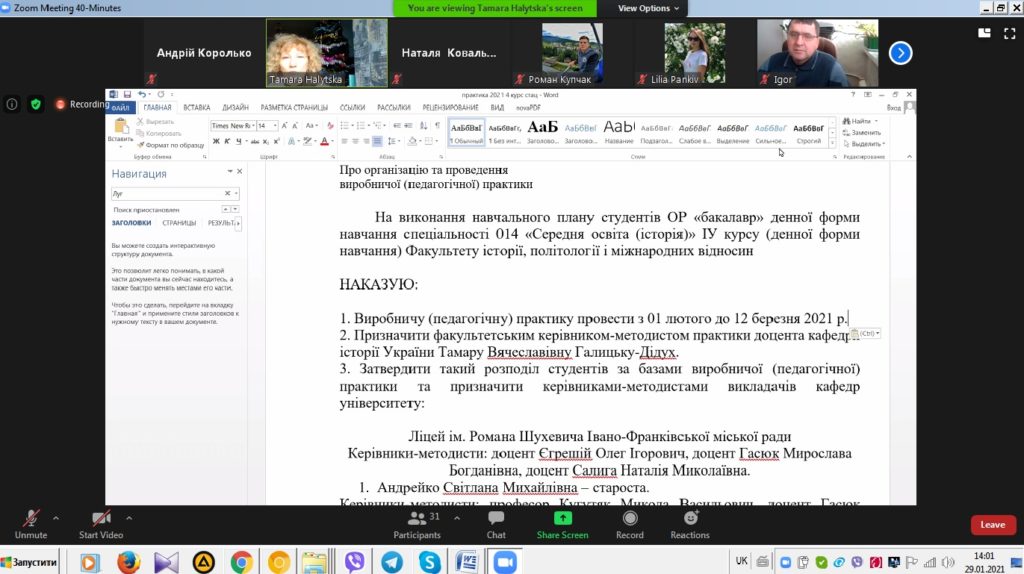The width and height of the screenshot is (1024, 574).
Task: Open the ССЫЛКИ ribbon tab
Action: [352, 107]
